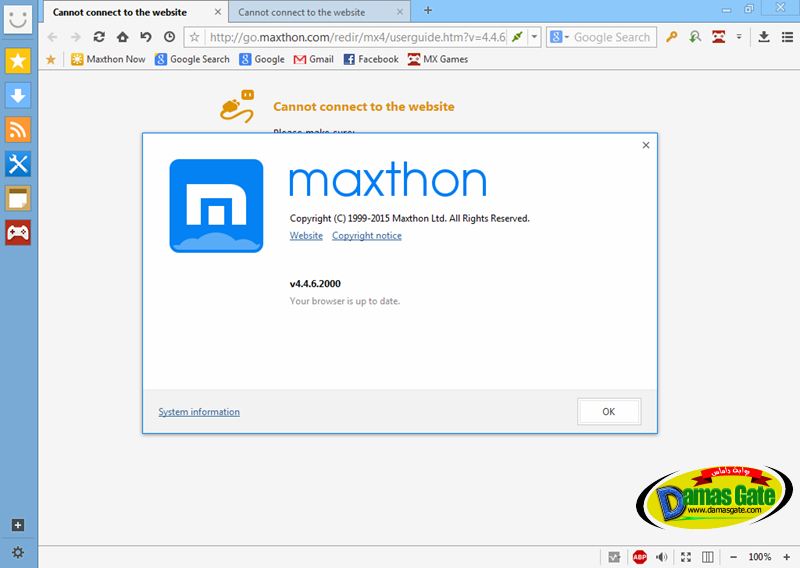Open the search engine selector dropdown

point(559,37)
